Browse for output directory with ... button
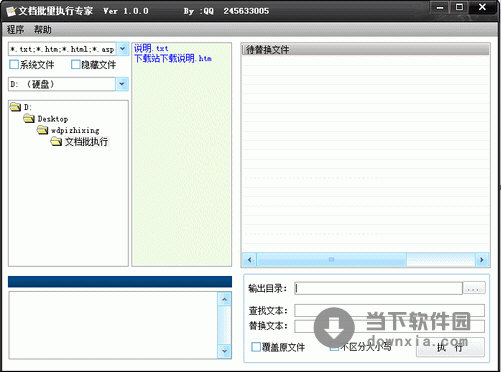Image resolution: width=501 pixels, height=372 pixels. pos(474,288)
